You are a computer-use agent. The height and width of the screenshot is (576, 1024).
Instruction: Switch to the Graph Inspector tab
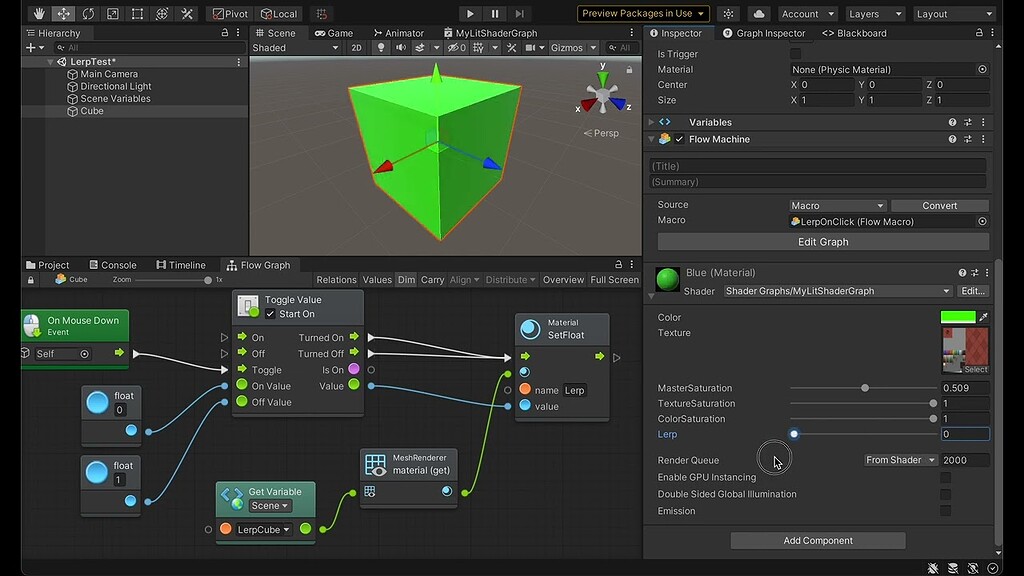click(764, 33)
